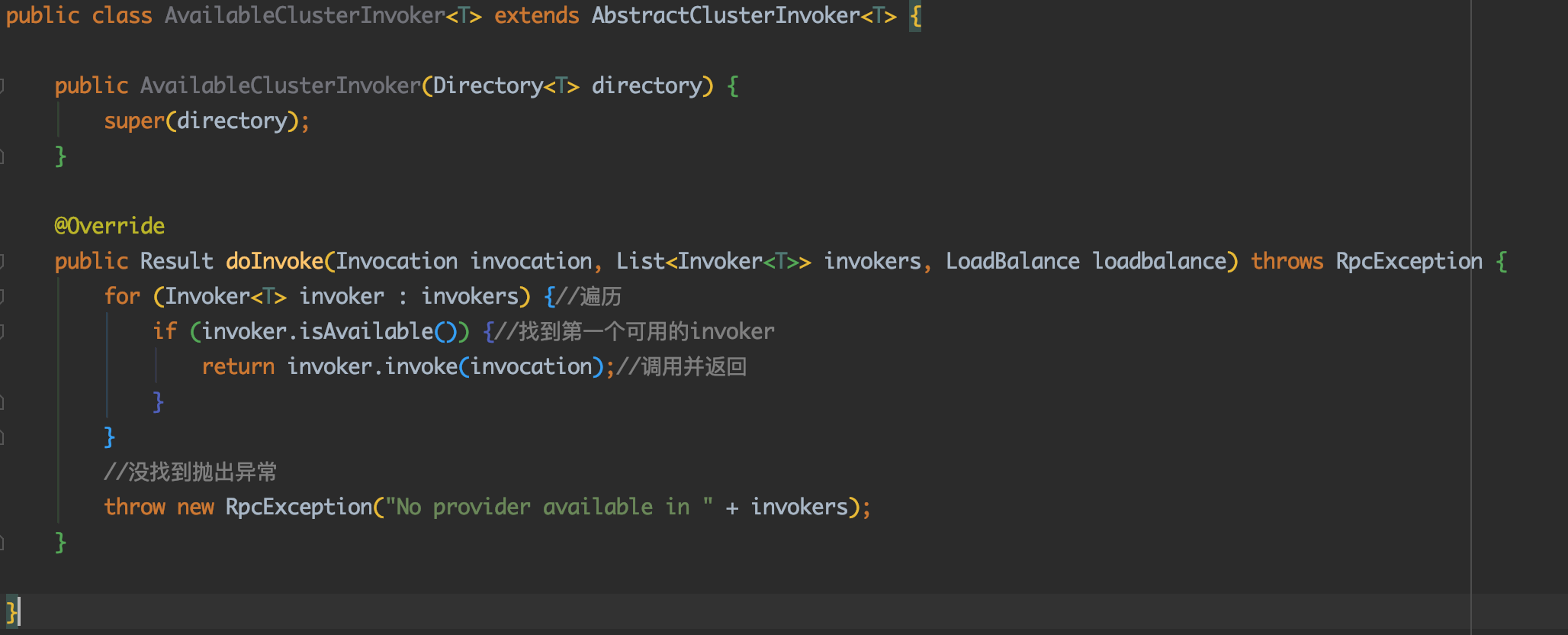The height and width of the screenshot is (635, 1568).
Task: Click the closing brace of the for loop
Action: [x=109, y=437]
